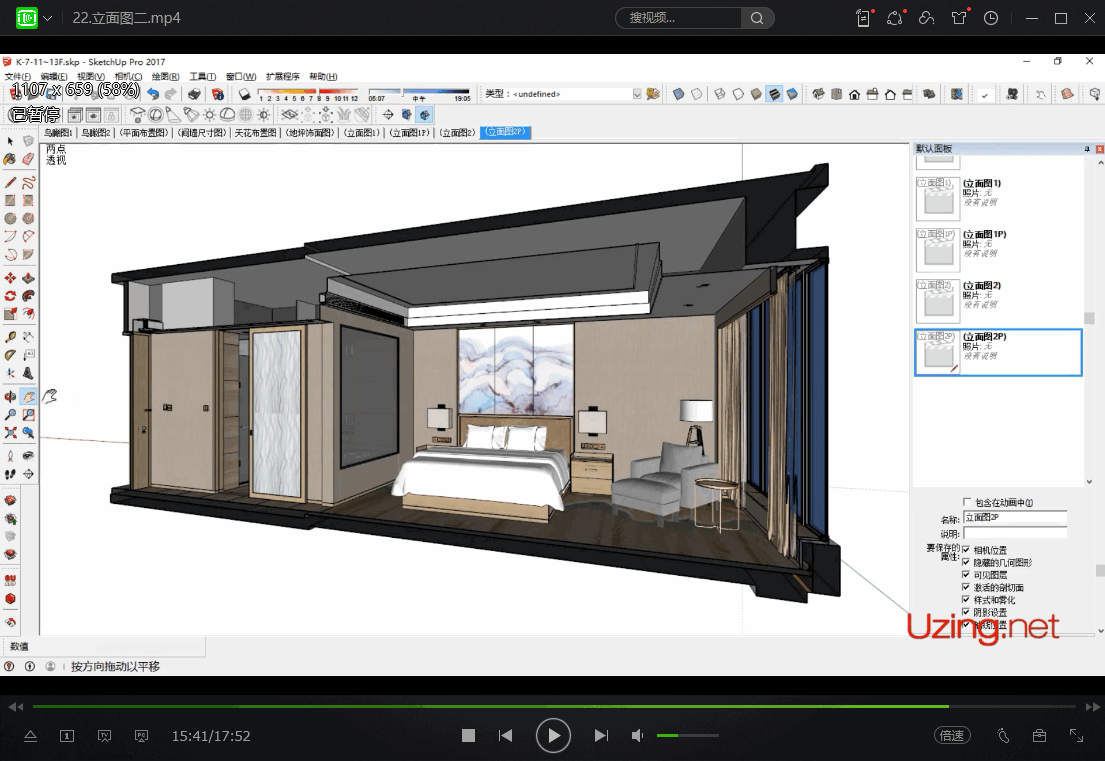Screen dimensions: 1105x761
Task: Select the 立面图2P scene tab
Action: [x=505, y=132]
